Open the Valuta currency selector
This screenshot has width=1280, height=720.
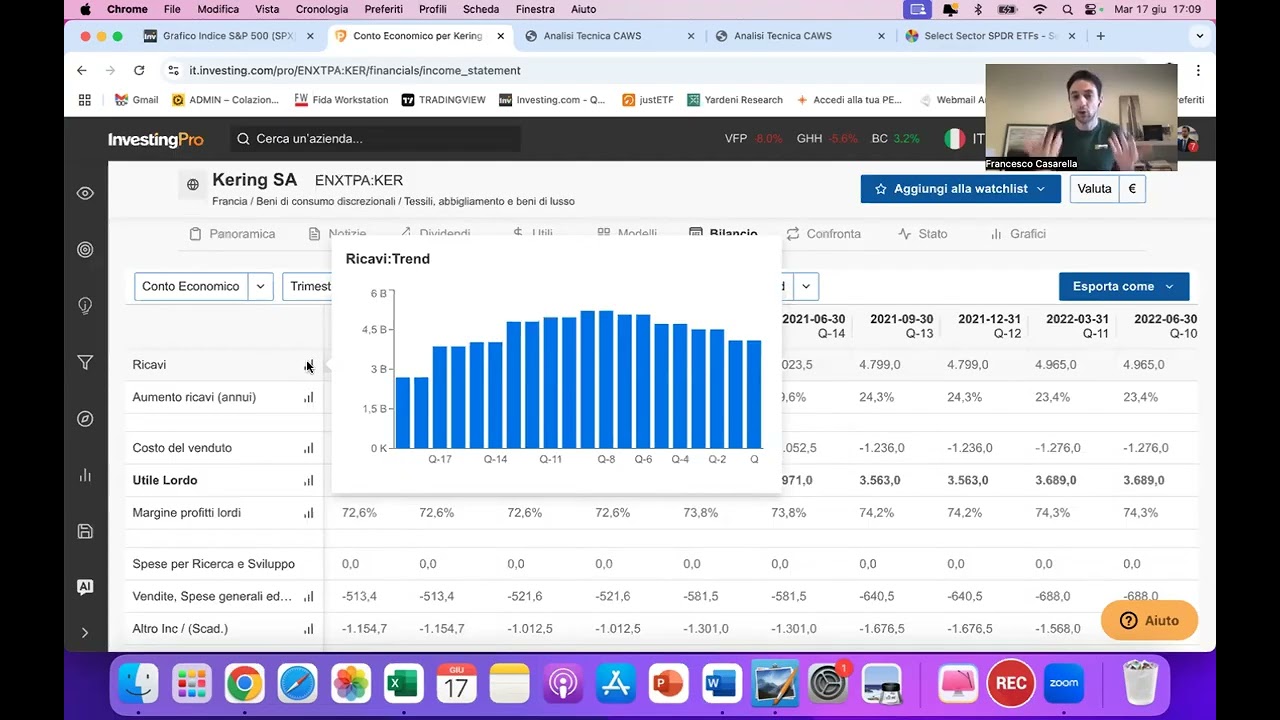pyautogui.click(x=1107, y=189)
